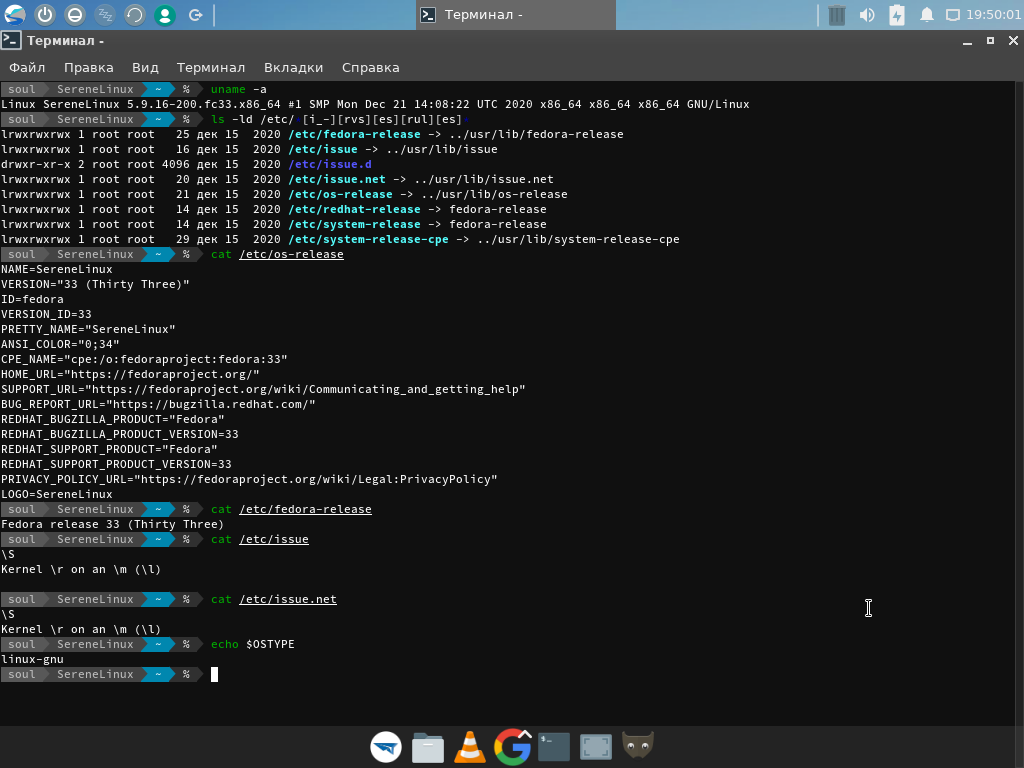This screenshot has width=1024, height=768.
Task: Select the Терминал task in top panel
Action: (x=516, y=14)
